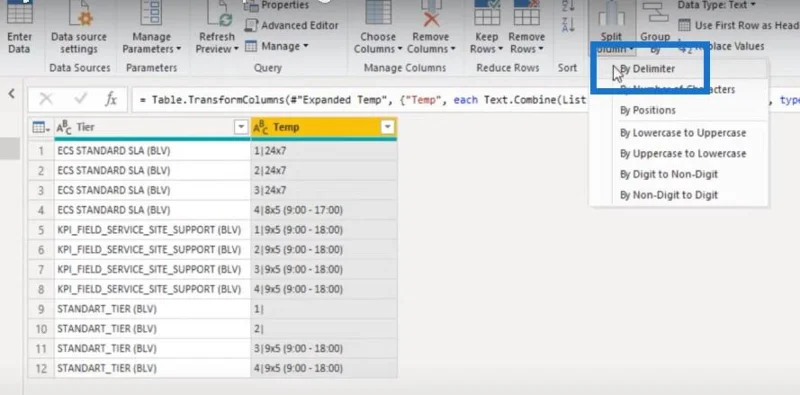This screenshot has width=800, height=395.
Task: Click the Refresh Preview icon
Action: point(219,13)
